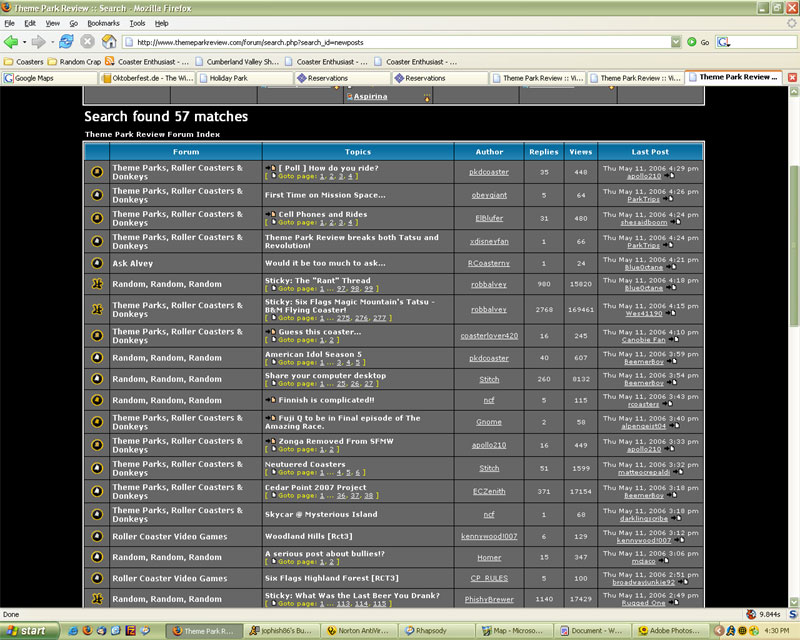This screenshot has width=800, height=640.
Task: Open last poster link shesaidboom
Action: 643,223
